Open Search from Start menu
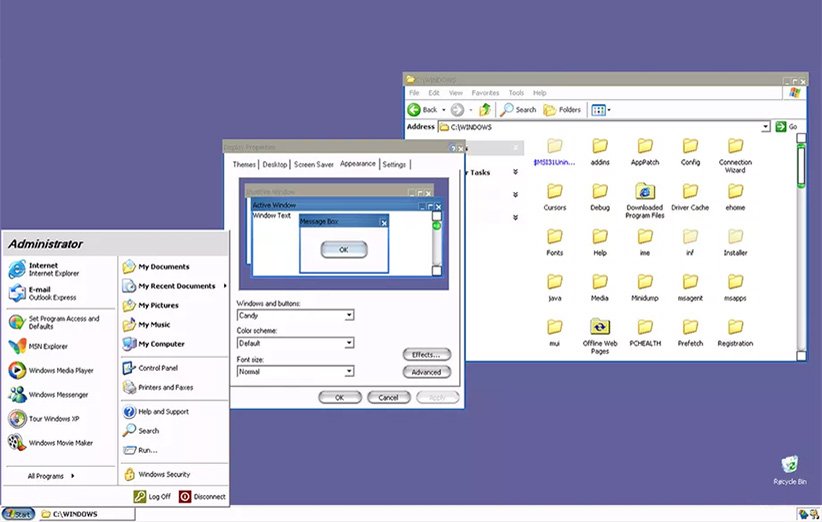822x522 pixels. [140, 430]
